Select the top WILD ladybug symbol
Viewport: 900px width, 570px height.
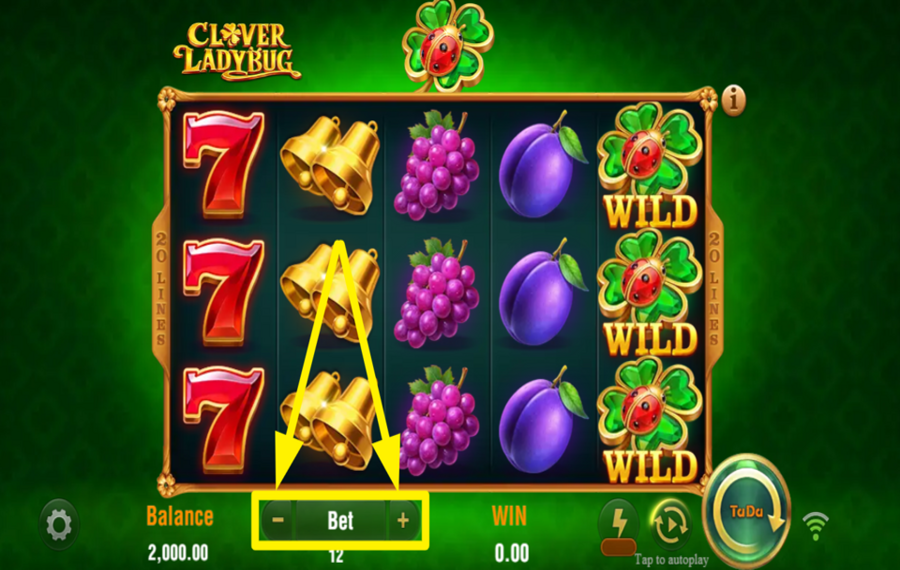click(650, 166)
